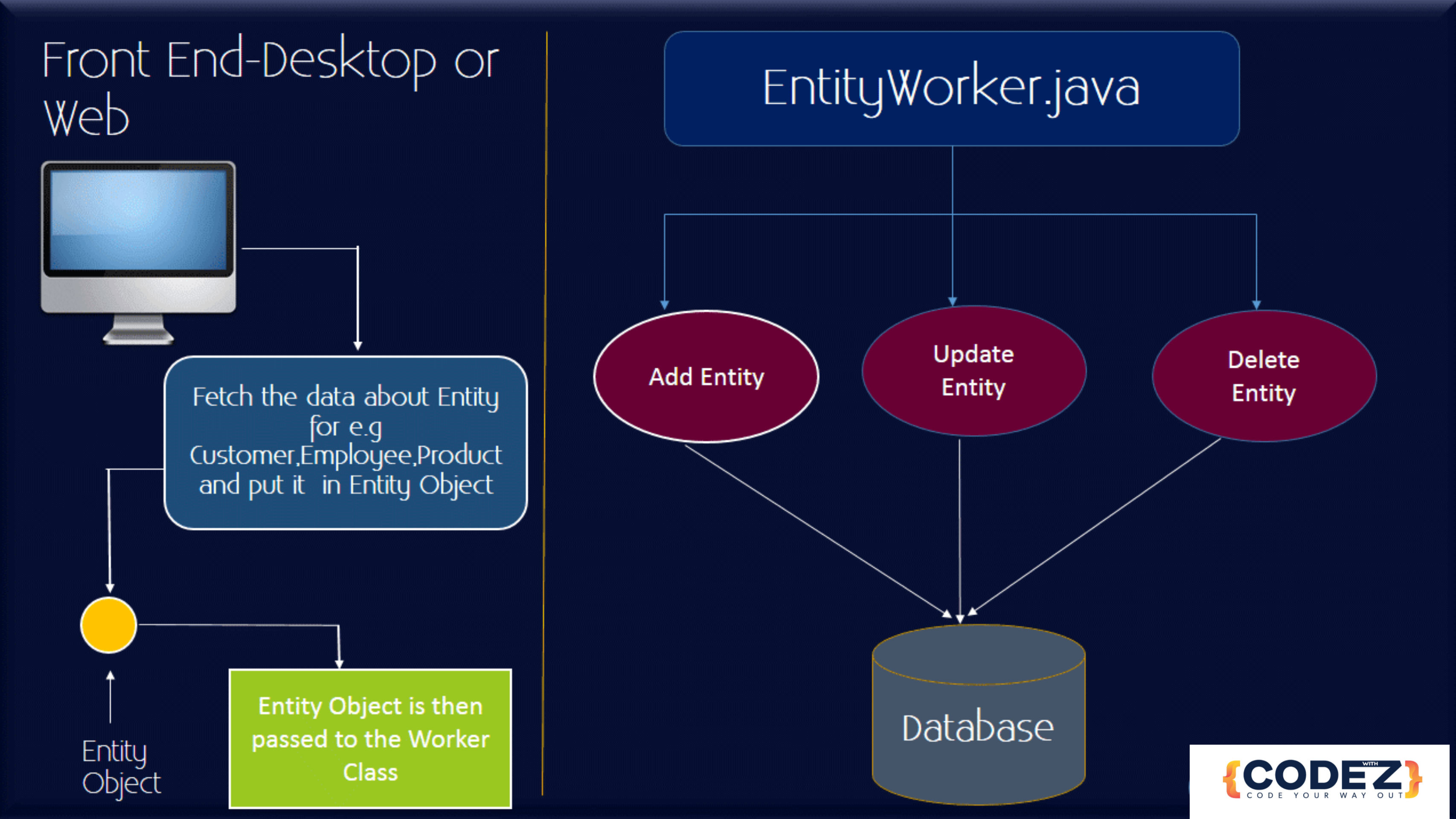Click the 'Entity Object' label text
This screenshot has height=819, width=1456.
(x=121, y=767)
